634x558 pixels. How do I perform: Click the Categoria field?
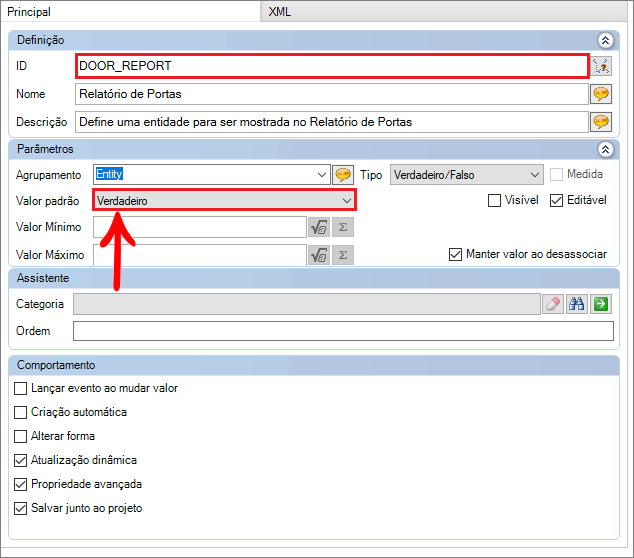coord(307,304)
